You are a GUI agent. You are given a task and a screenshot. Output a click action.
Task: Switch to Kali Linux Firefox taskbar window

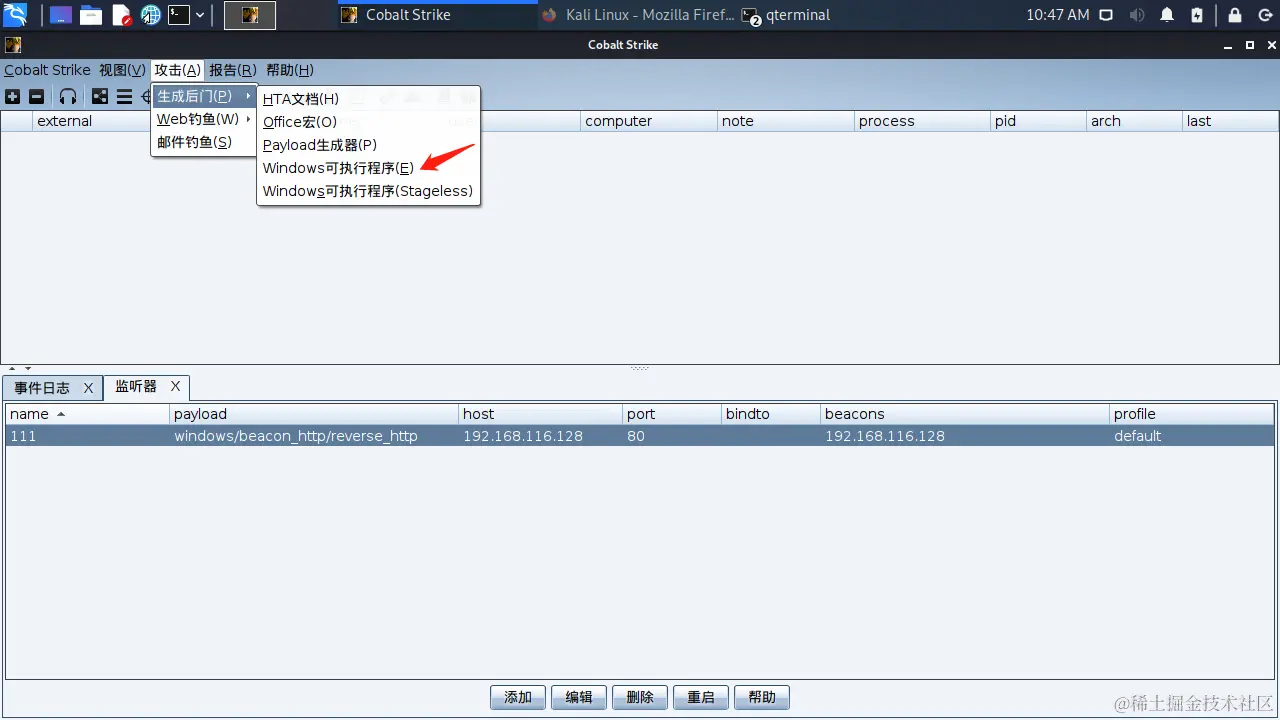coord(637,15)
